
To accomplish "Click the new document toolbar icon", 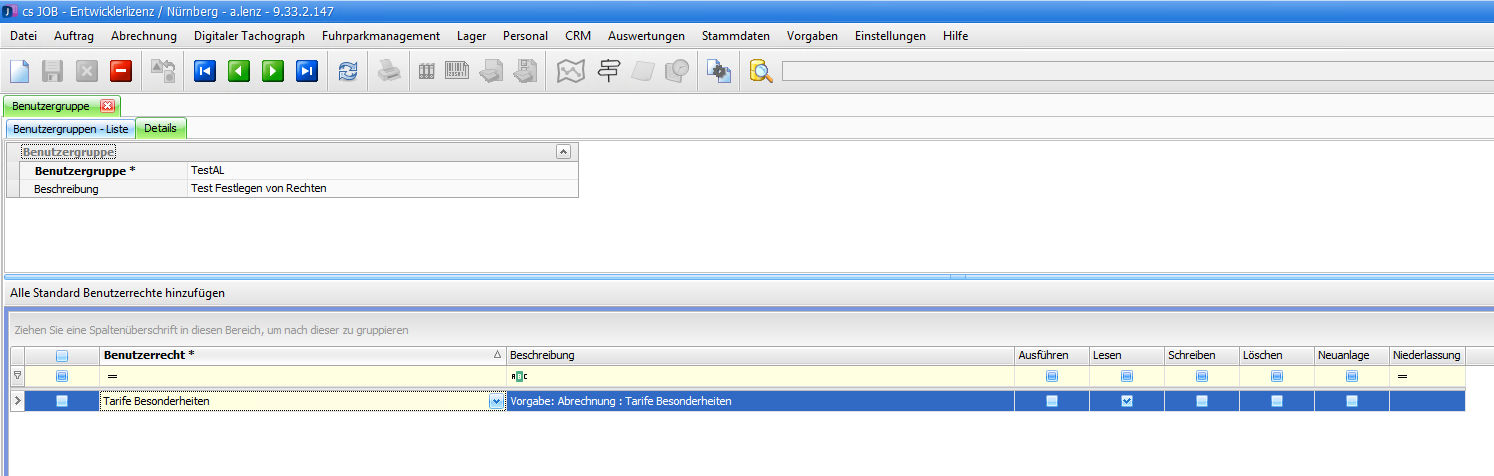I will pos(20,71).
